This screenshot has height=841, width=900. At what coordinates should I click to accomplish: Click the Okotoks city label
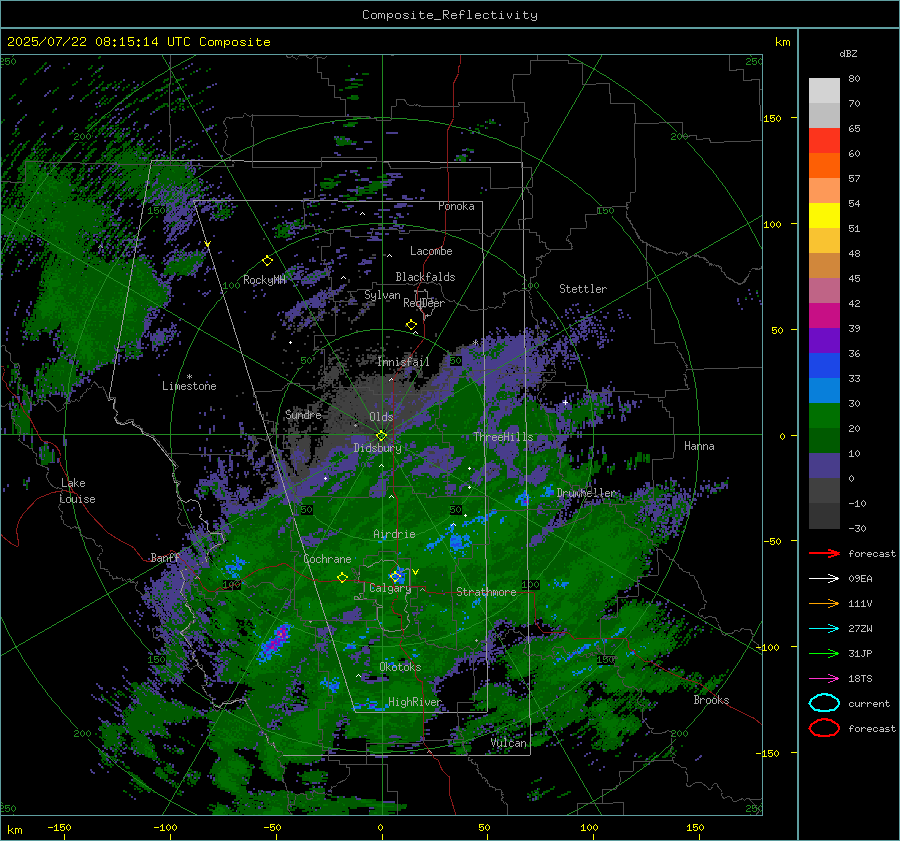[400, 667]
